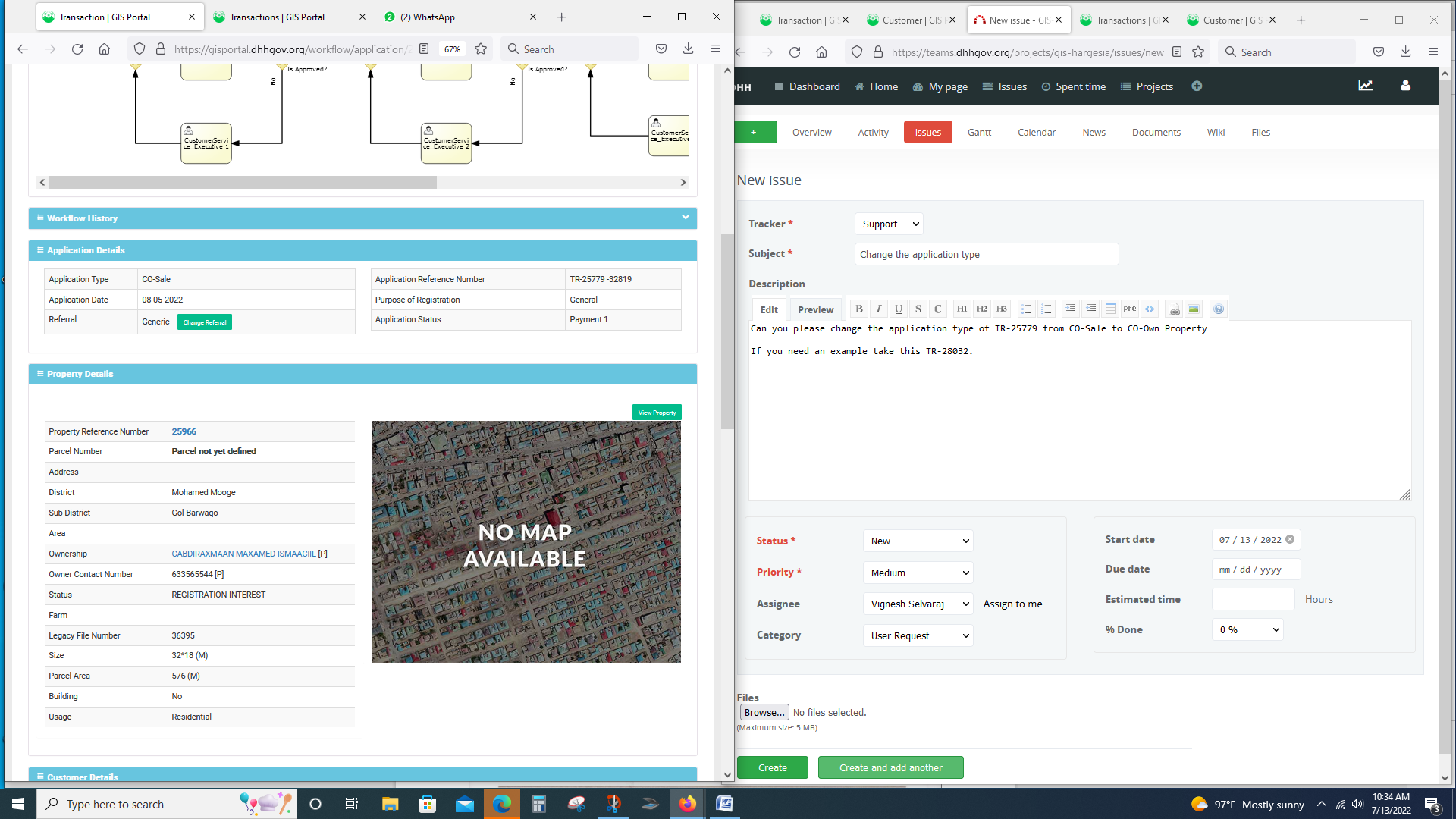The image size is (1456, 819).
Task: Open My page in top menu
Action: click(x=940, y=86)
